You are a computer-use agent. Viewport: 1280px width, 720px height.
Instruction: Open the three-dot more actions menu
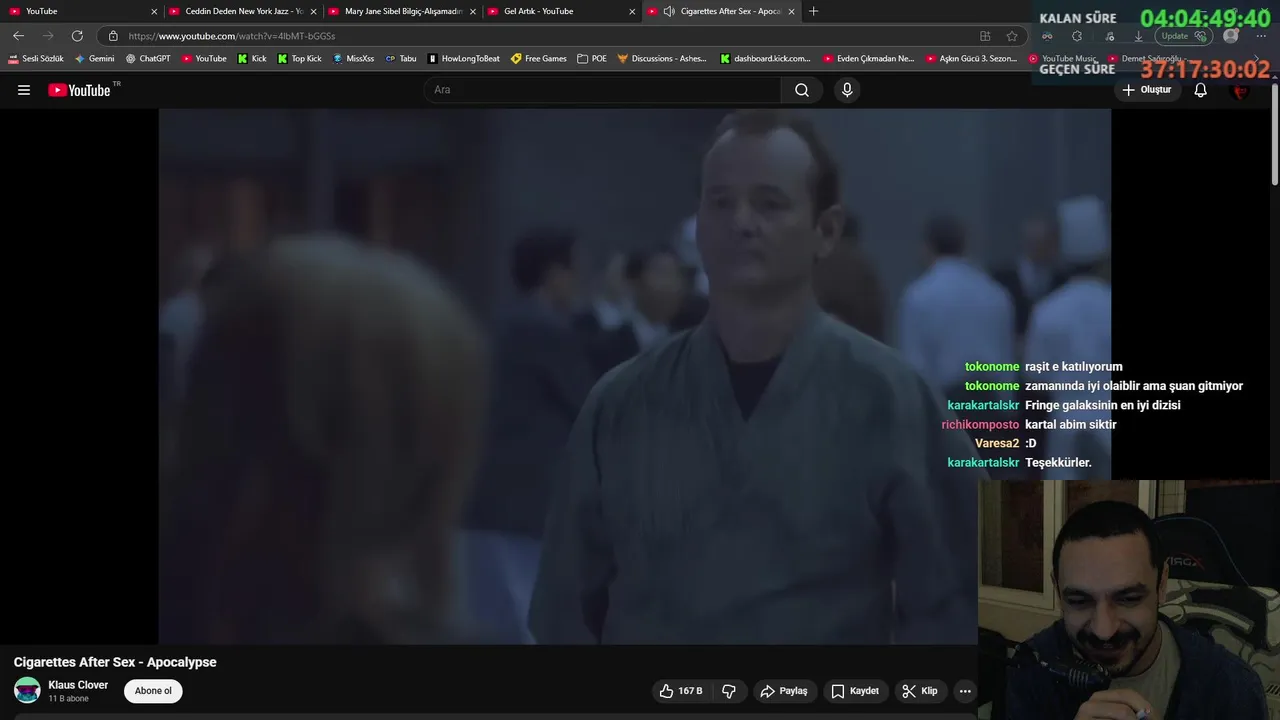click(x=965, y=691)
